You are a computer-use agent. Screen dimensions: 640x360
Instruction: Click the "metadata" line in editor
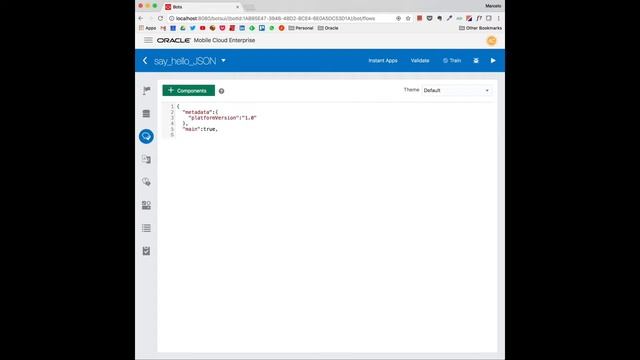point(200,112)
